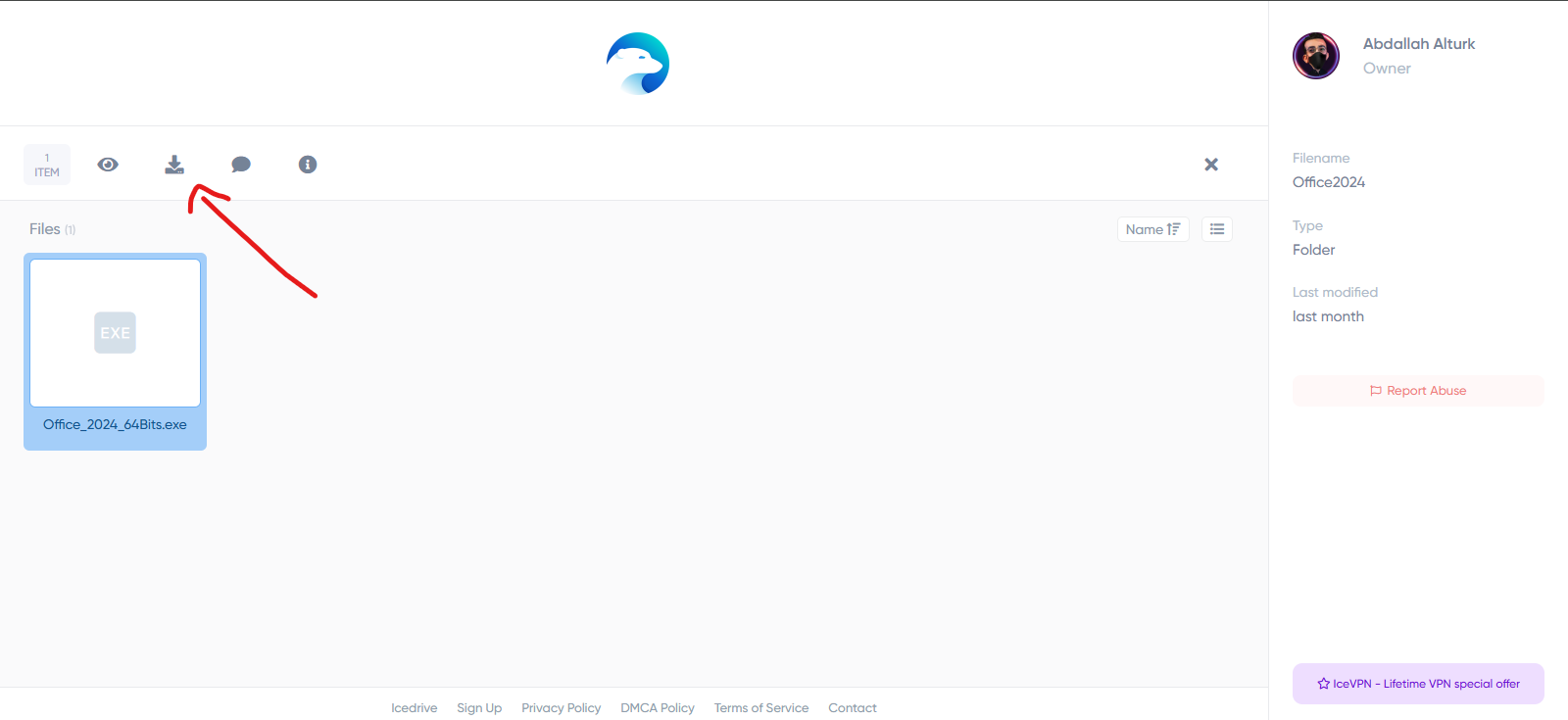Go to the Sign Up page
This screenshot has height=720, width=1568.
[479, 708]
